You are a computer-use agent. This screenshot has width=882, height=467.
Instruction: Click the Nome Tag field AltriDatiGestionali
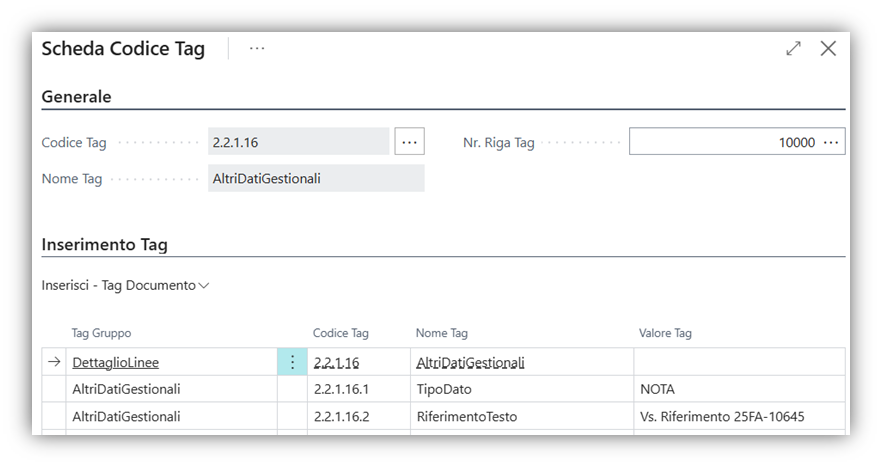point(316,179)
